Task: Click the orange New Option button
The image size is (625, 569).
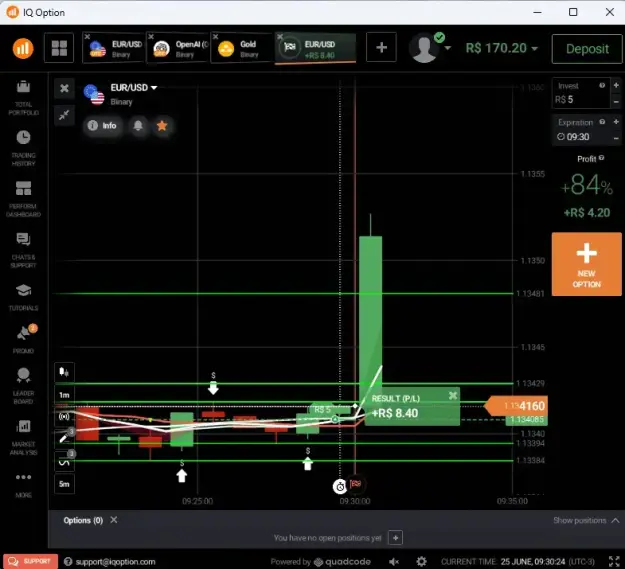Action: coord(586,264)
